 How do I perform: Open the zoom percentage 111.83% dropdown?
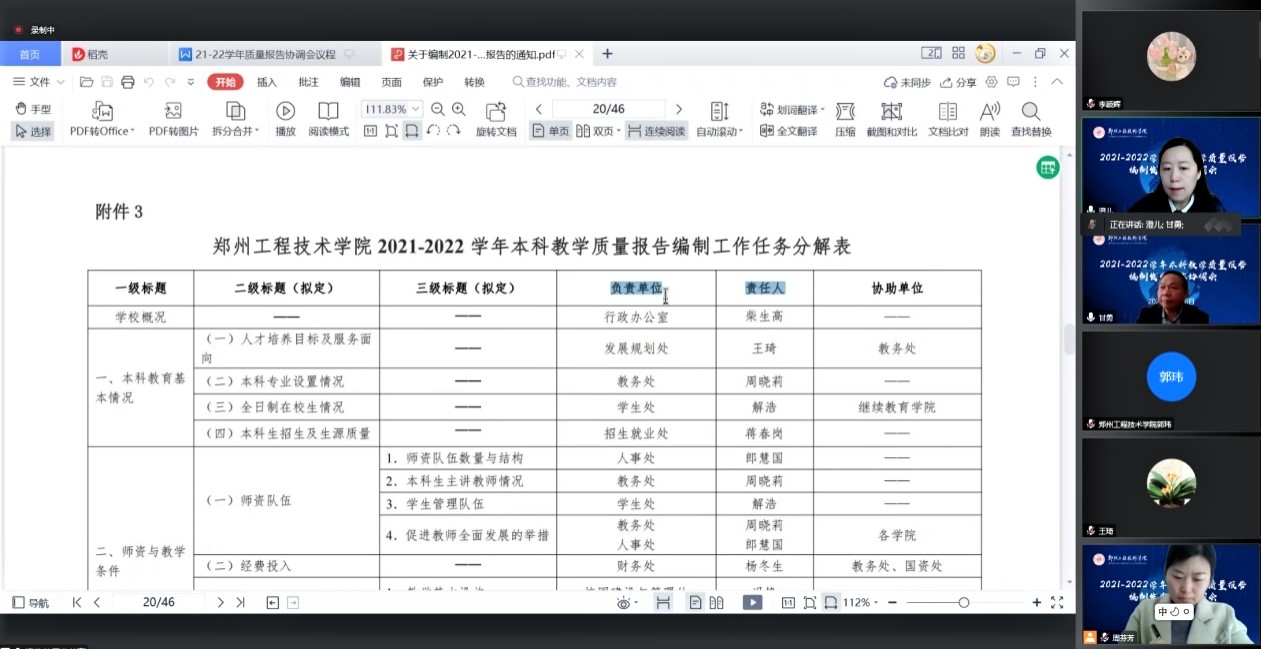416,109
